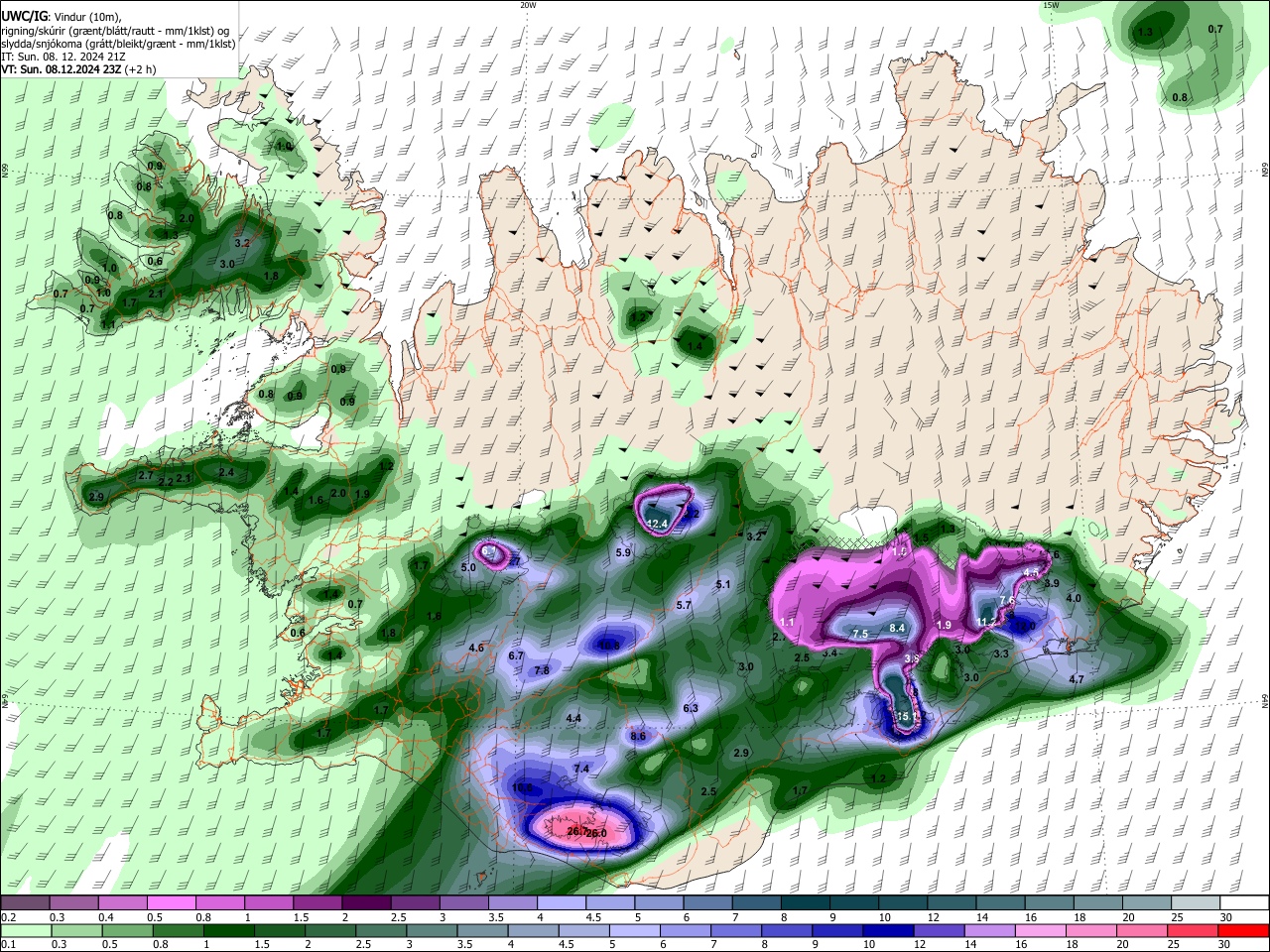Click the white final swatch of the snow legend

point(1245,903)
